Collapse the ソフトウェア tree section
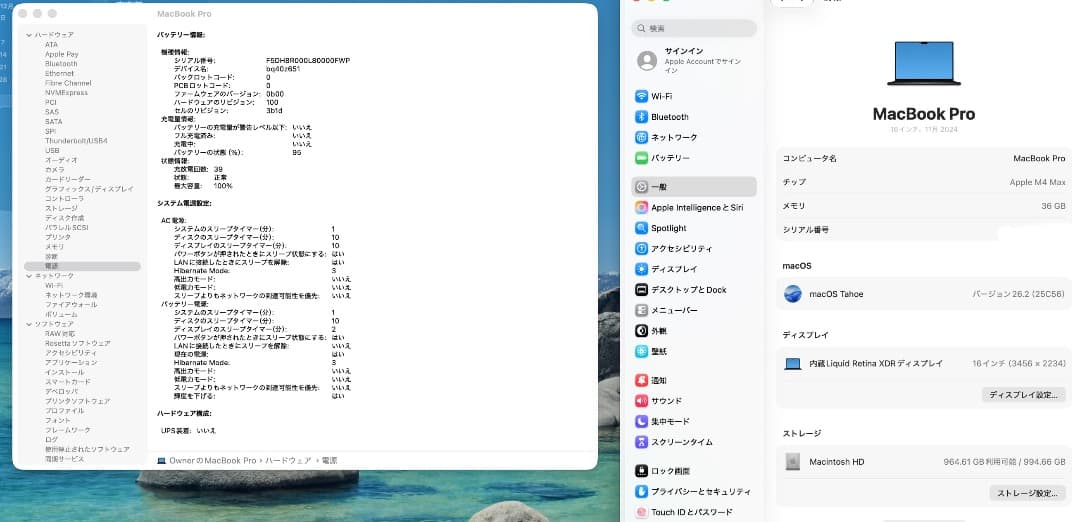1080x522 pixels. [x=29, y=324]
